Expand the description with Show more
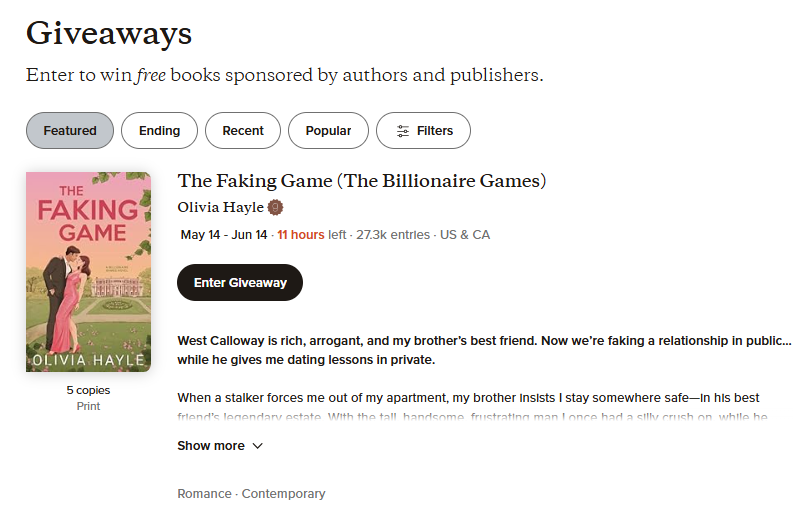 pyautogui.click(x=220, y=445)
